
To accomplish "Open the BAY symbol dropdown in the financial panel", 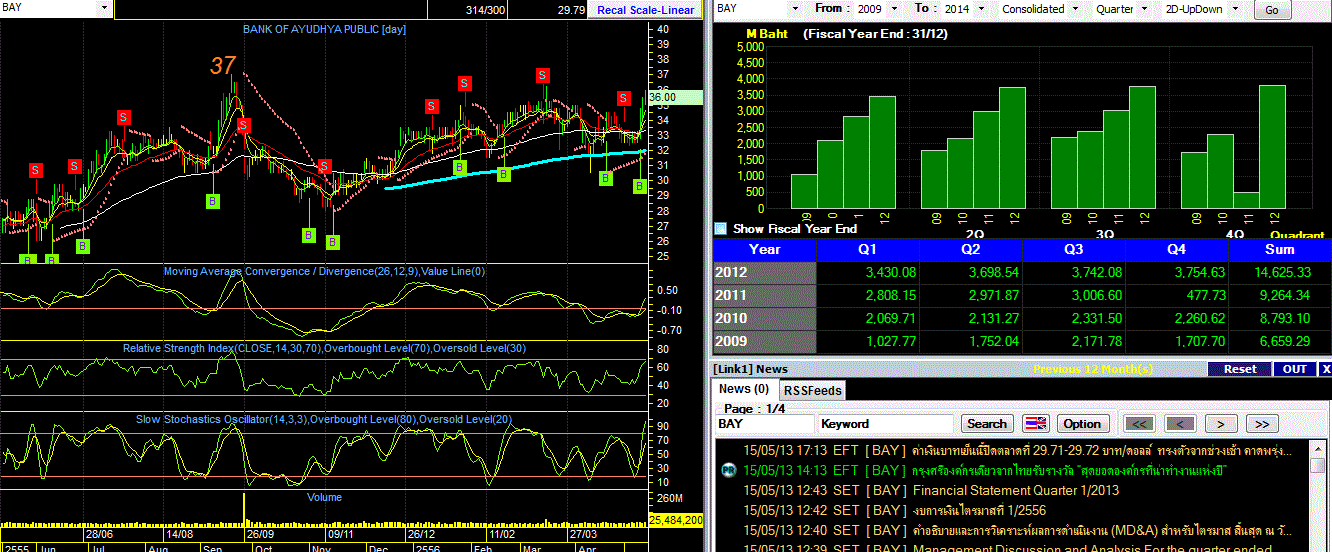I will click(x=795, y=8).
